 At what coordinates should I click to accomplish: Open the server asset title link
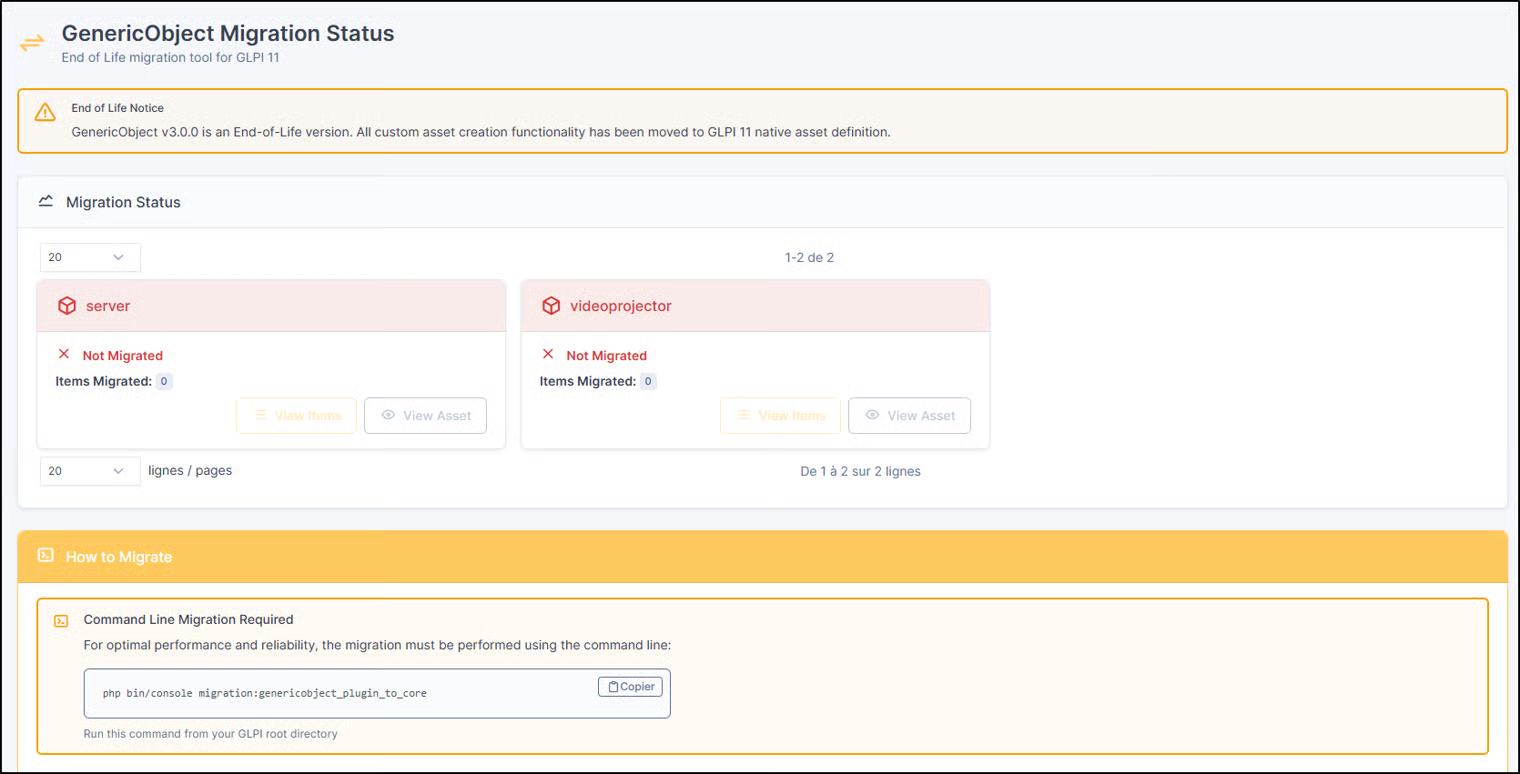click(x=108, y=306)
